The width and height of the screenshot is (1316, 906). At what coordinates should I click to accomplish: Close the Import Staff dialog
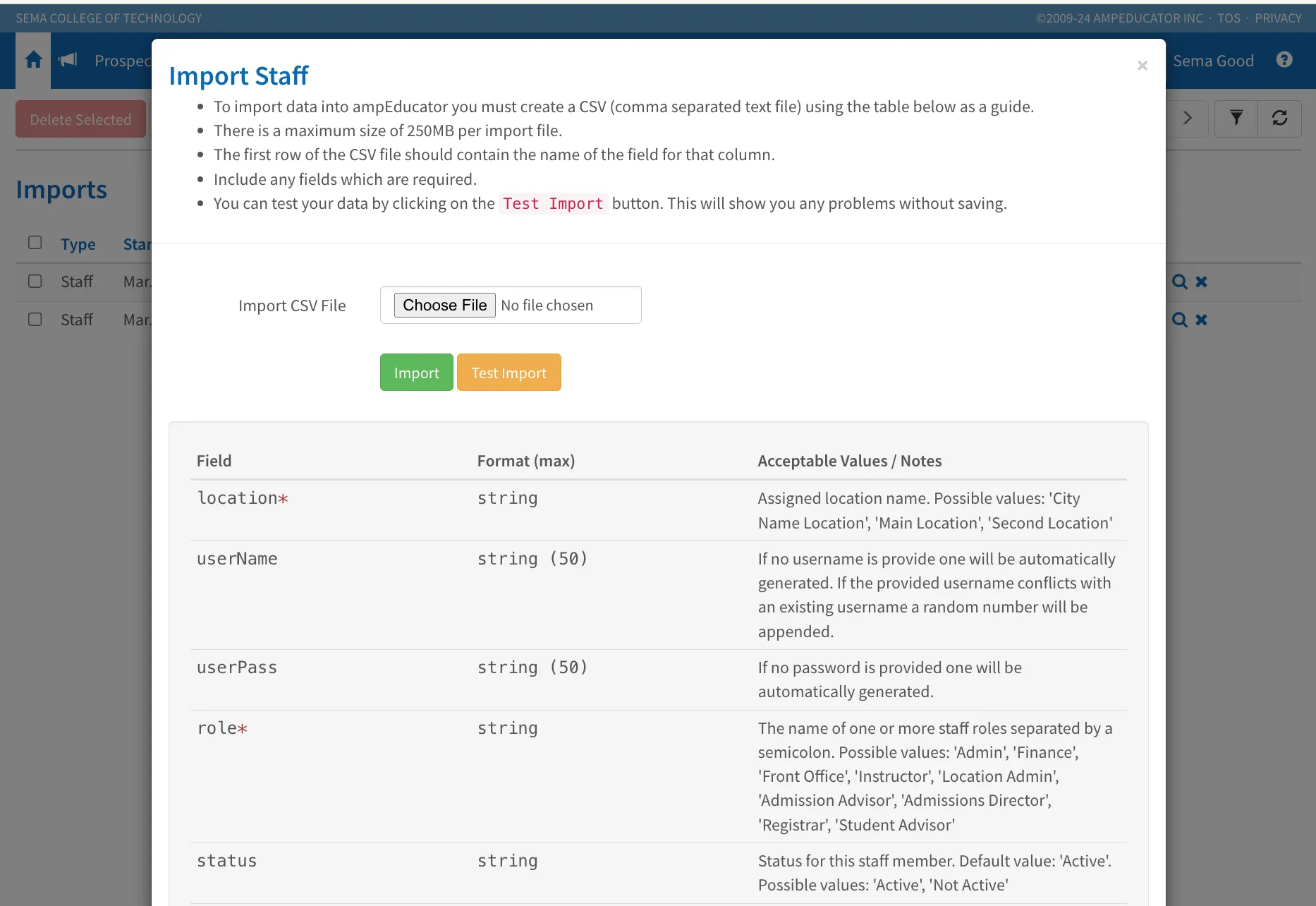click(x=1142, y=66)
